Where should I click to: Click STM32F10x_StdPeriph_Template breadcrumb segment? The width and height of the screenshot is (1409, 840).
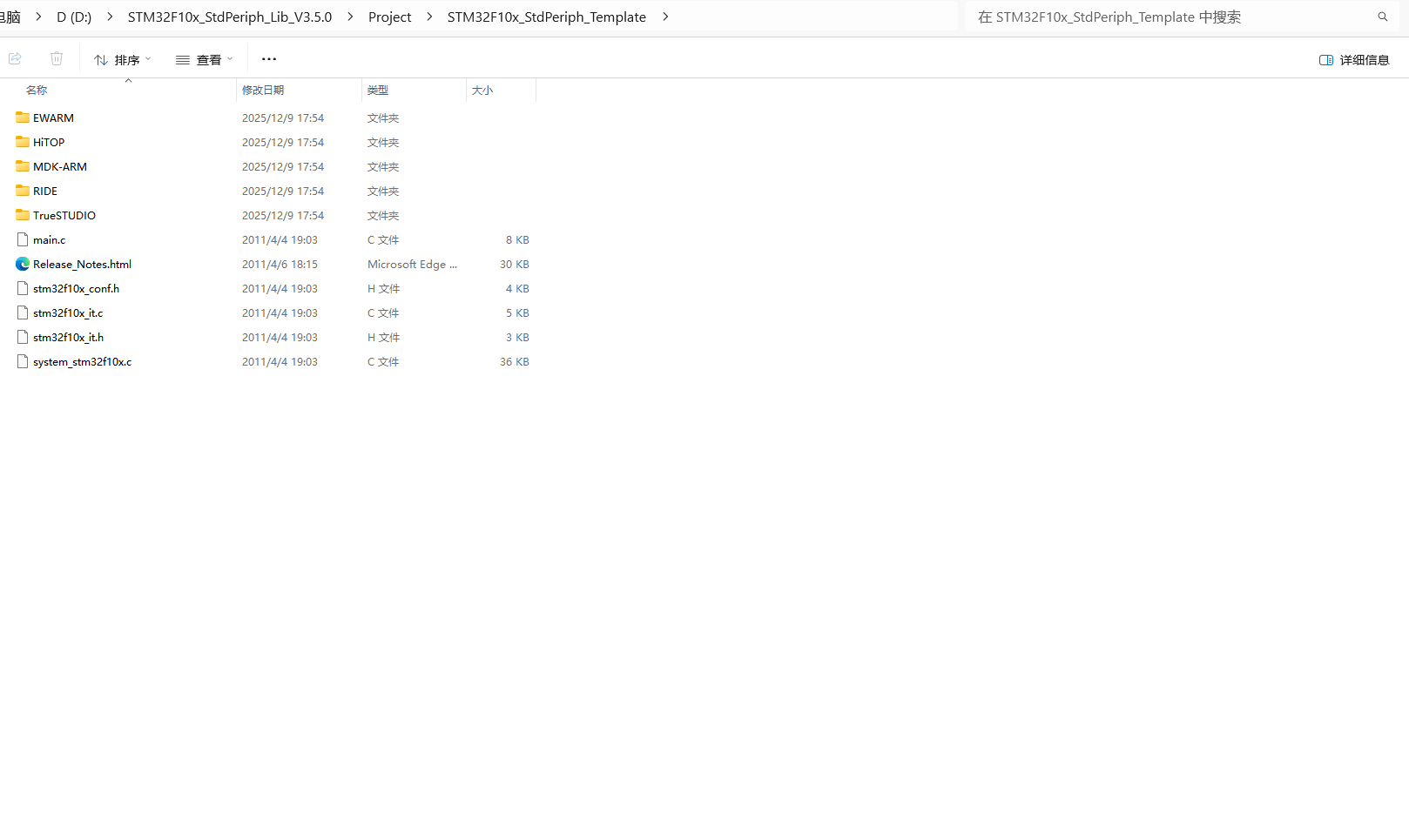547,17
